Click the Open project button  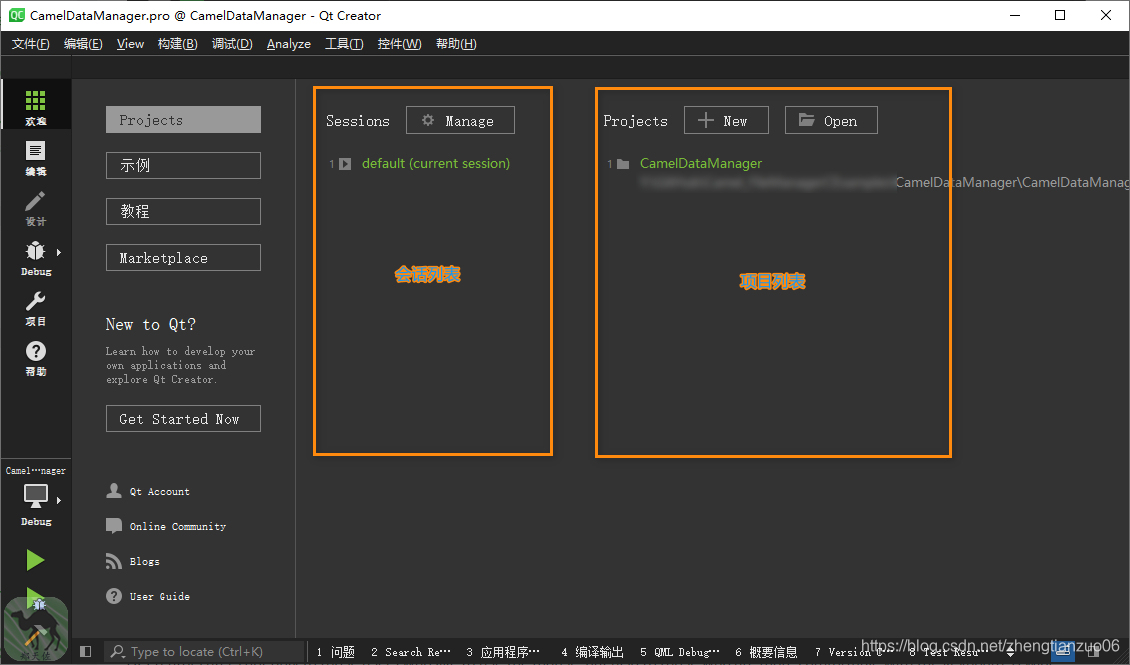[831, 120]
